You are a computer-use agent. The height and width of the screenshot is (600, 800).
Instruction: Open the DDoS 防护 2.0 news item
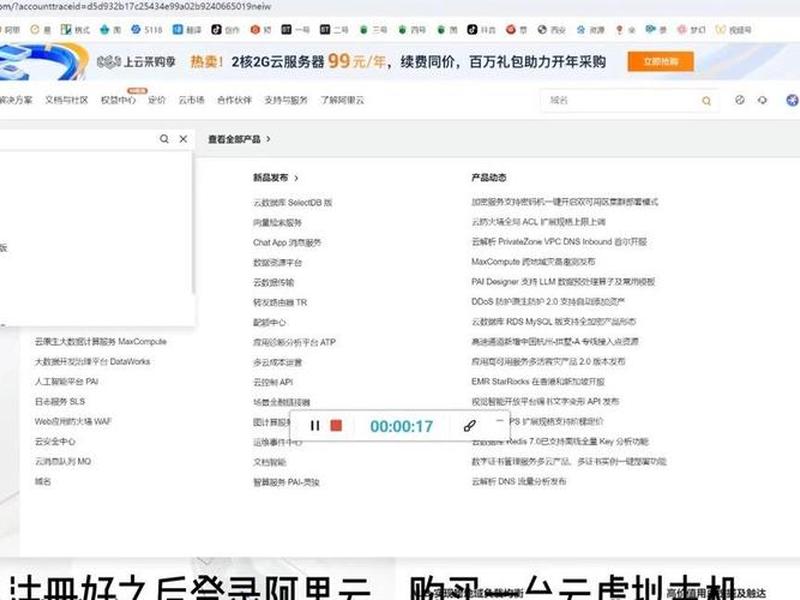[548, 302]
